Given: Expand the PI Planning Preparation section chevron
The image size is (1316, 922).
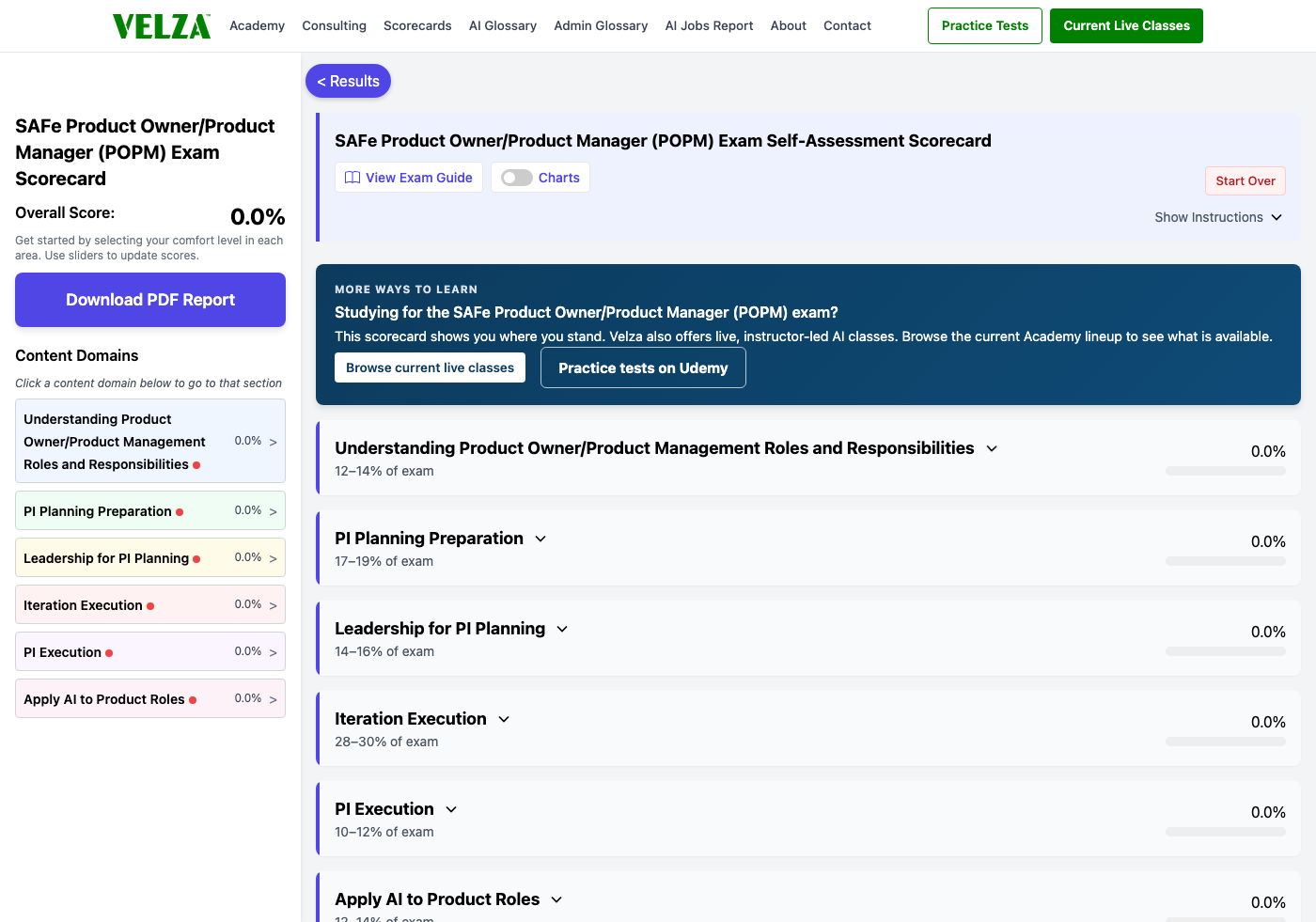Looking at the screenshot, I should pos(540,539).
